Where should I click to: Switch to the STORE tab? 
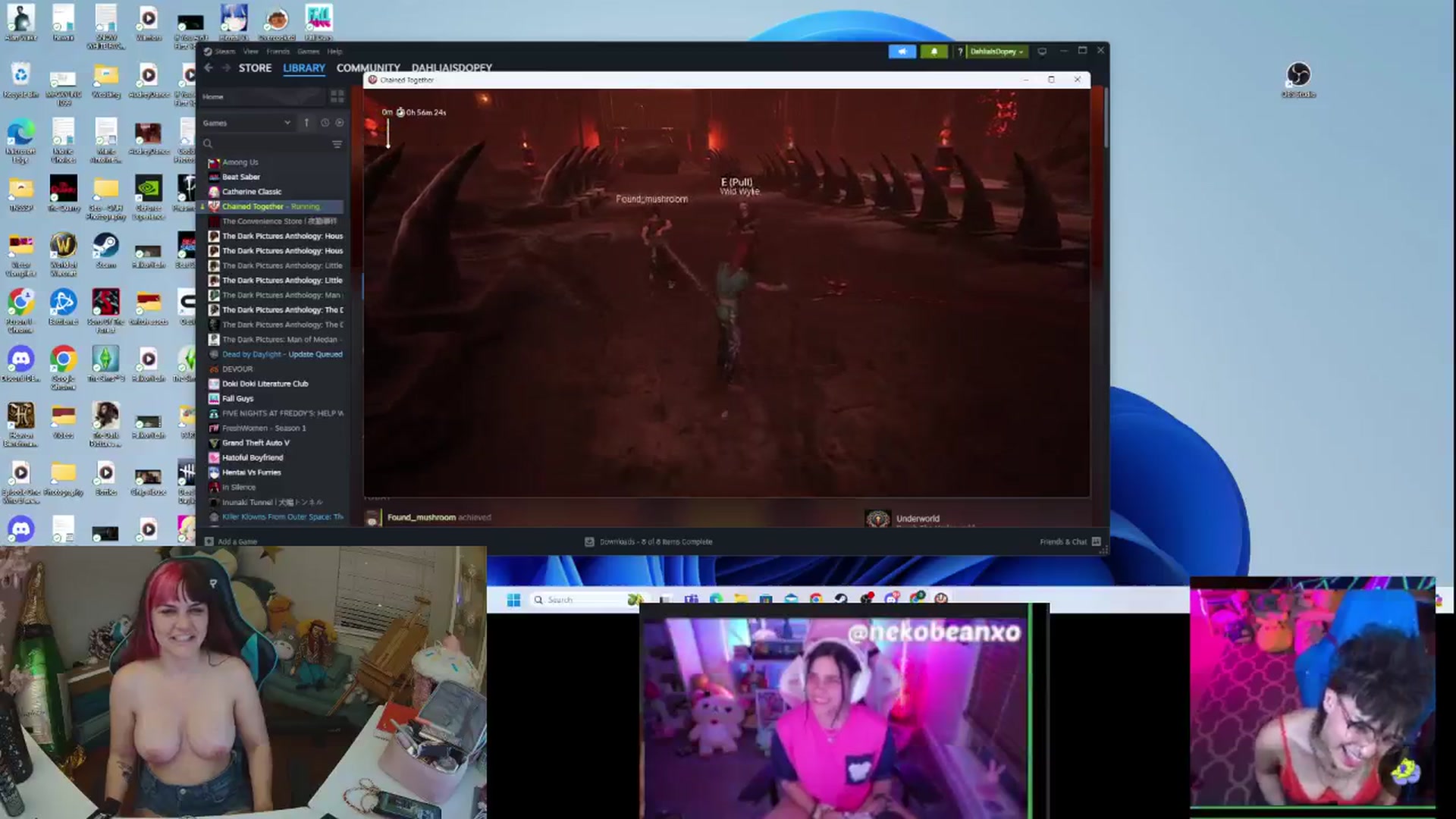[255, 67]
